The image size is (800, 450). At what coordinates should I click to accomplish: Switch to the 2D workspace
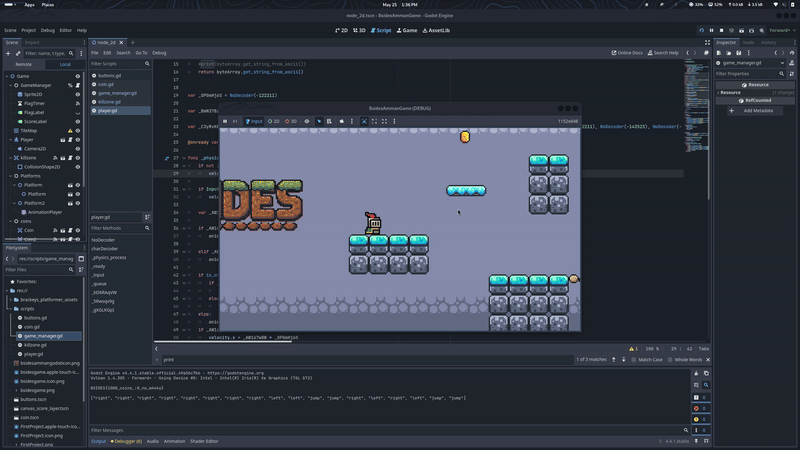pos(341,31)
